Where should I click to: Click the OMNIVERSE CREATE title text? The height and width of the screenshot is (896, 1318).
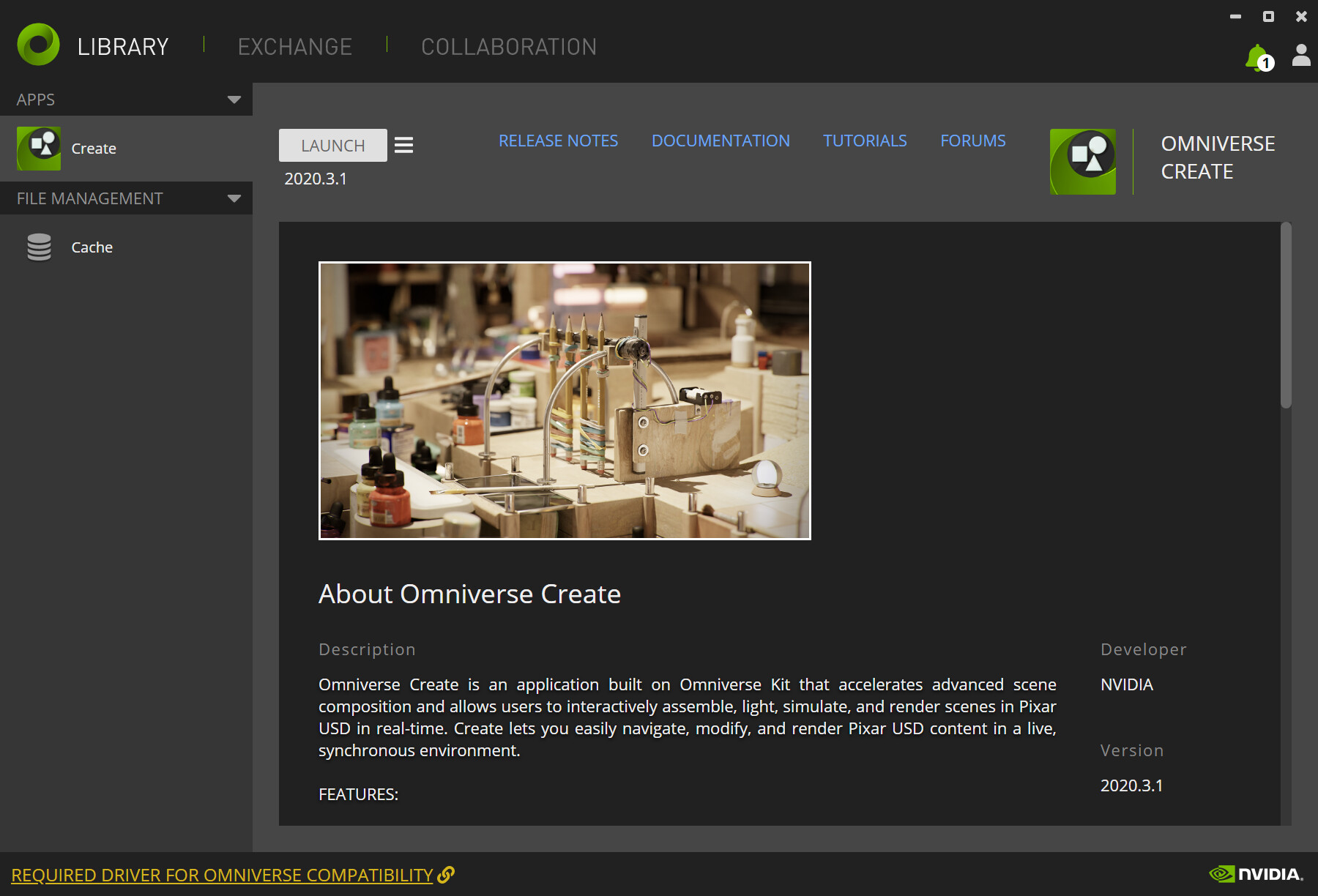click(1218, 157)
